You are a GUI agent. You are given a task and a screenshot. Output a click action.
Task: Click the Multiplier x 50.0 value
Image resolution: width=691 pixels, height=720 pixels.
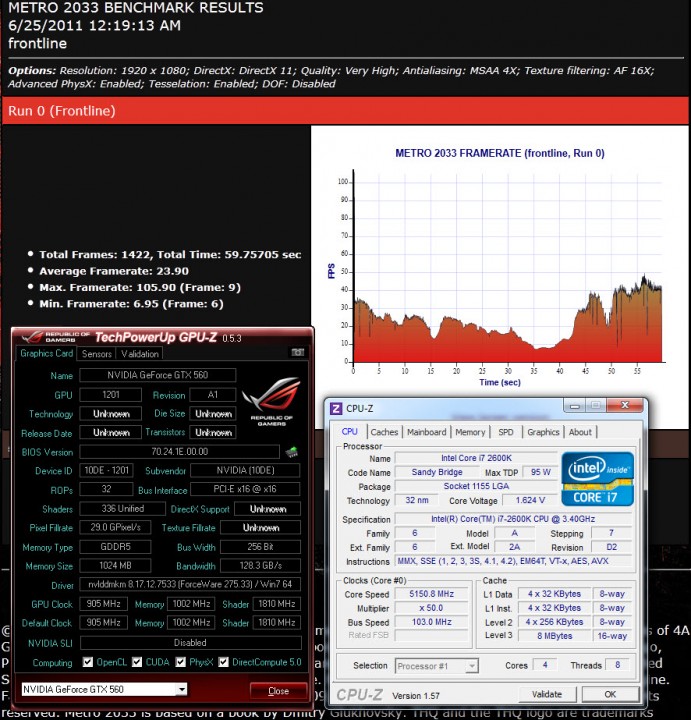pyautogui.click(x=431, y=608)
